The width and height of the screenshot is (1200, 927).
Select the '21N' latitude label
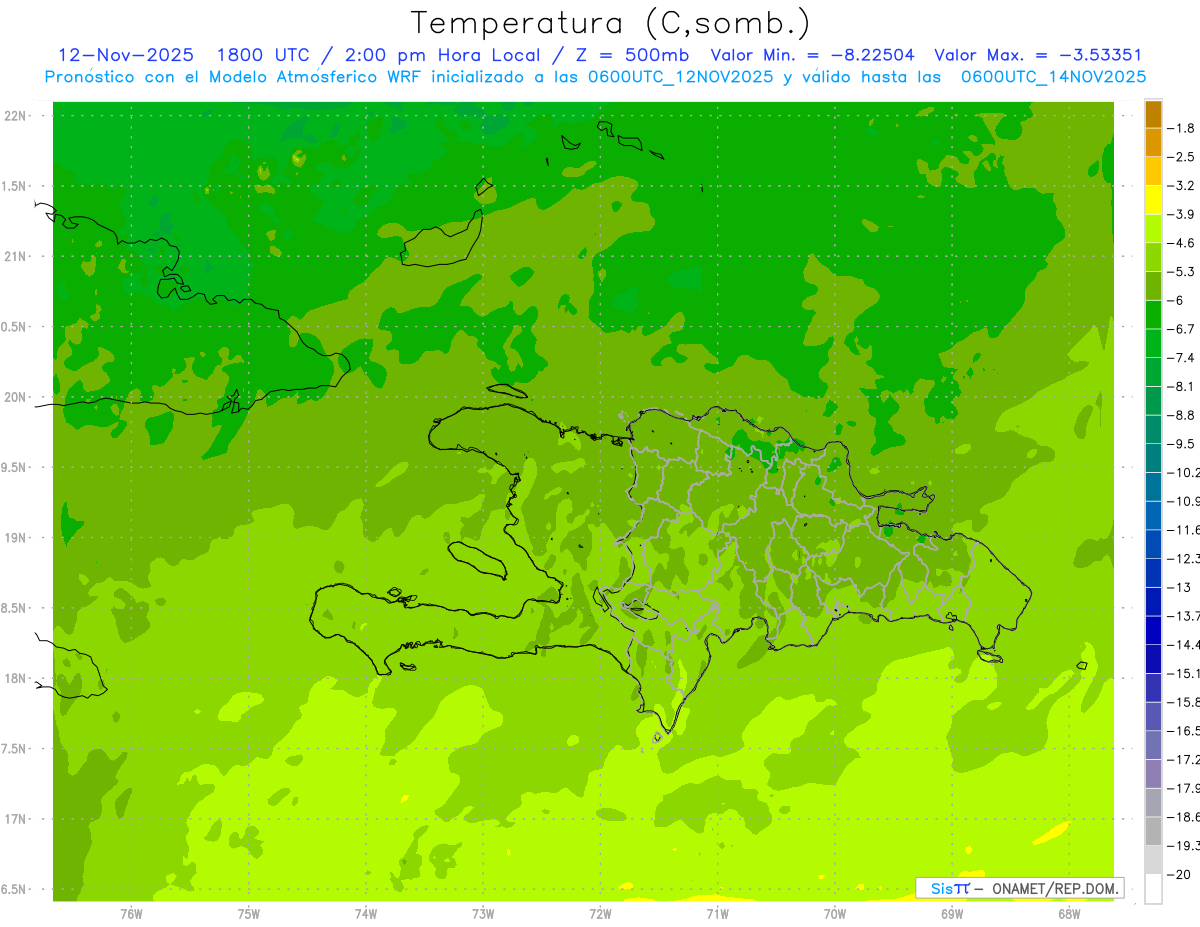click(14, 256)
